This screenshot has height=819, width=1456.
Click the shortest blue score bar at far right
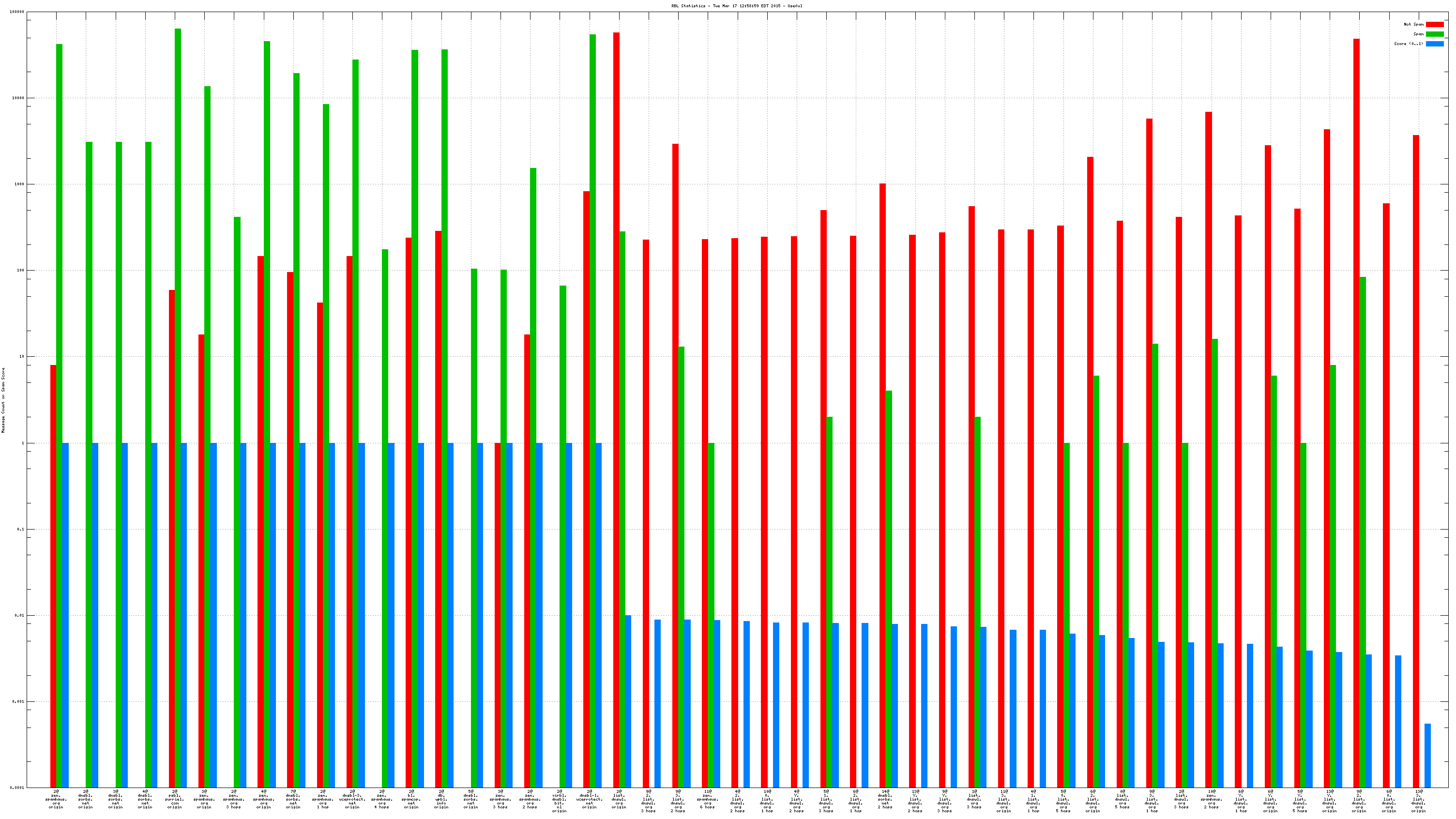pyautogui.click(x=1427, y=755)
